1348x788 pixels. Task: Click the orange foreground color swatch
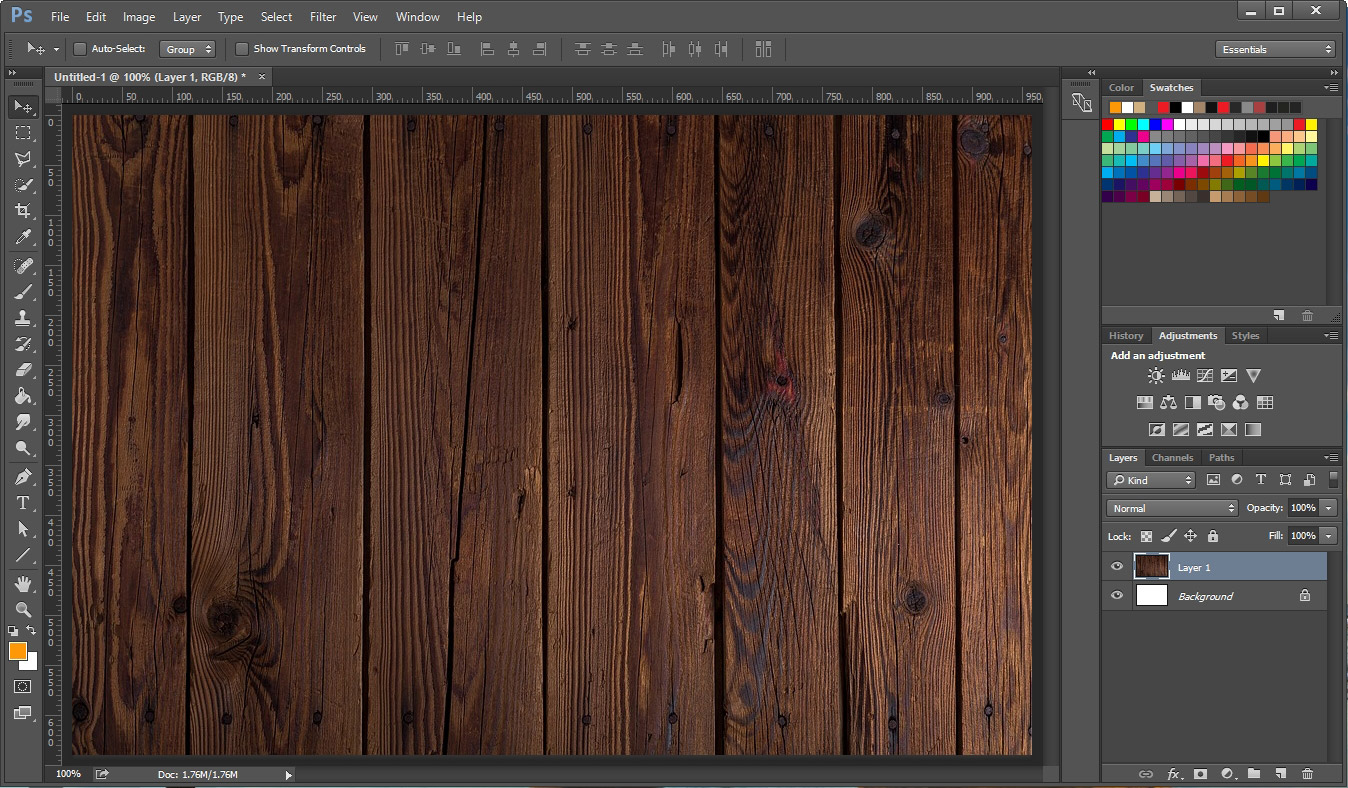(17, 651)
